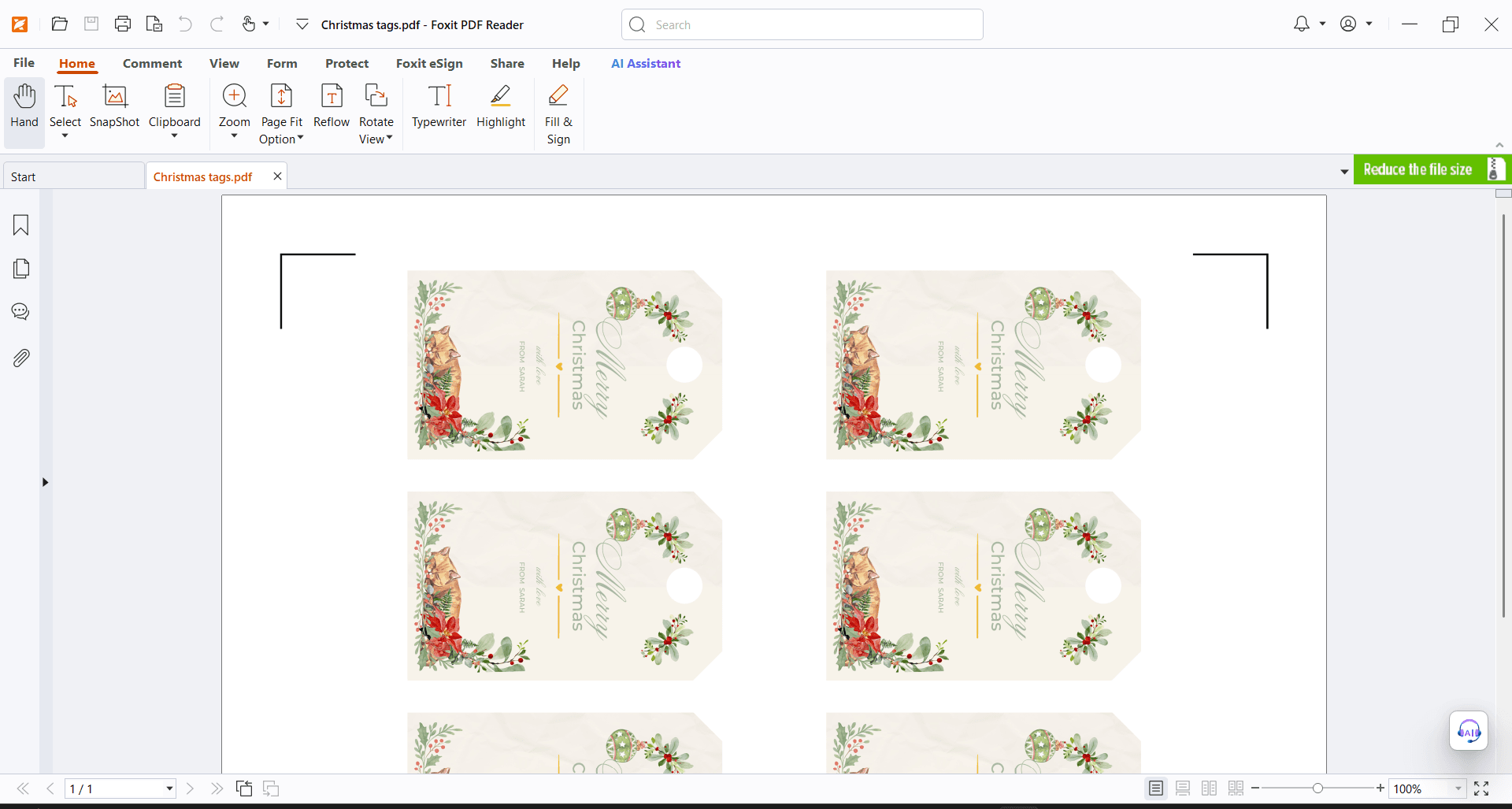
Task: Open the floating AI assistant button
Action: [x=1469, y=731]
